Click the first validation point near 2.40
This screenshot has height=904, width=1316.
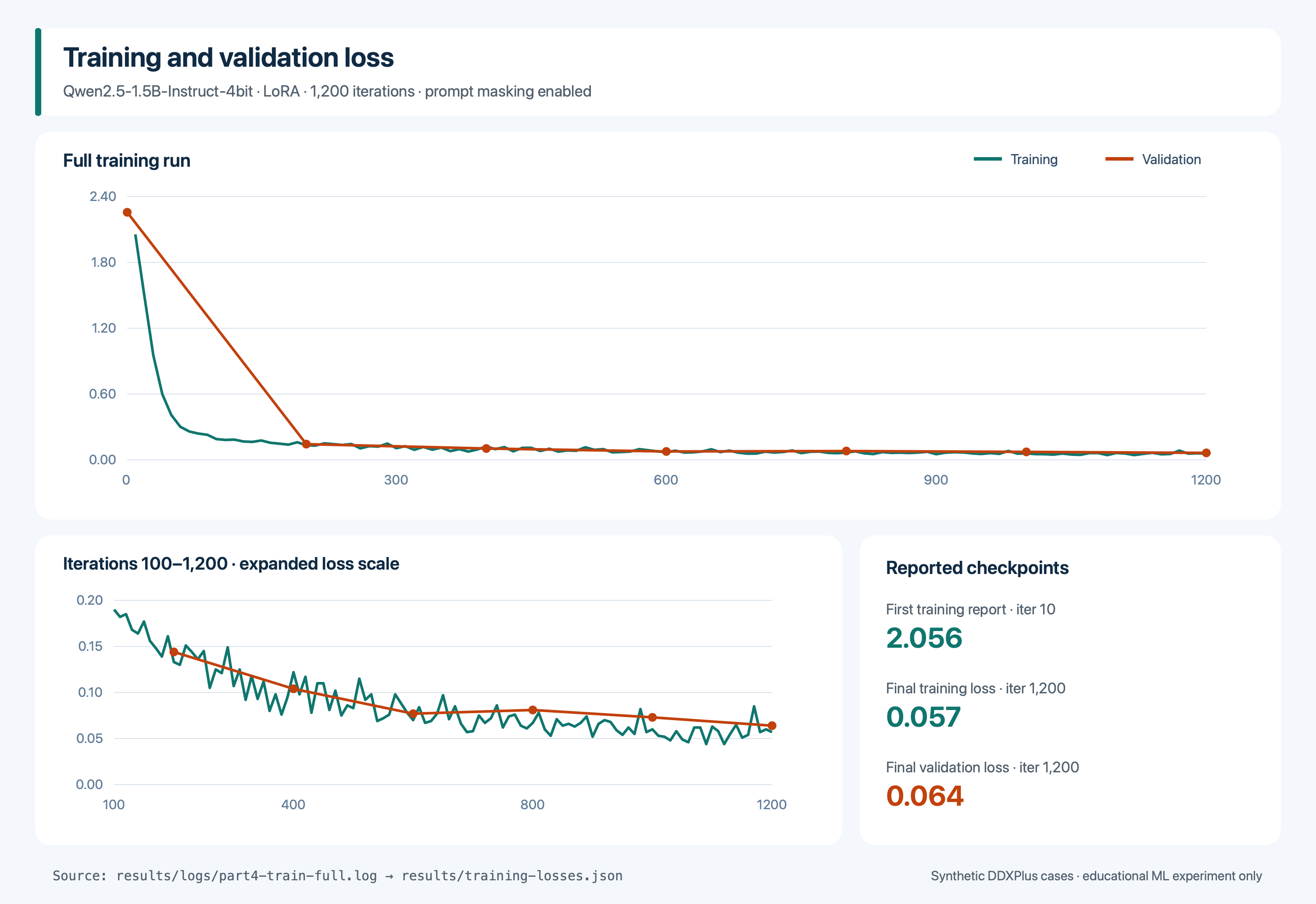(127, 212)
